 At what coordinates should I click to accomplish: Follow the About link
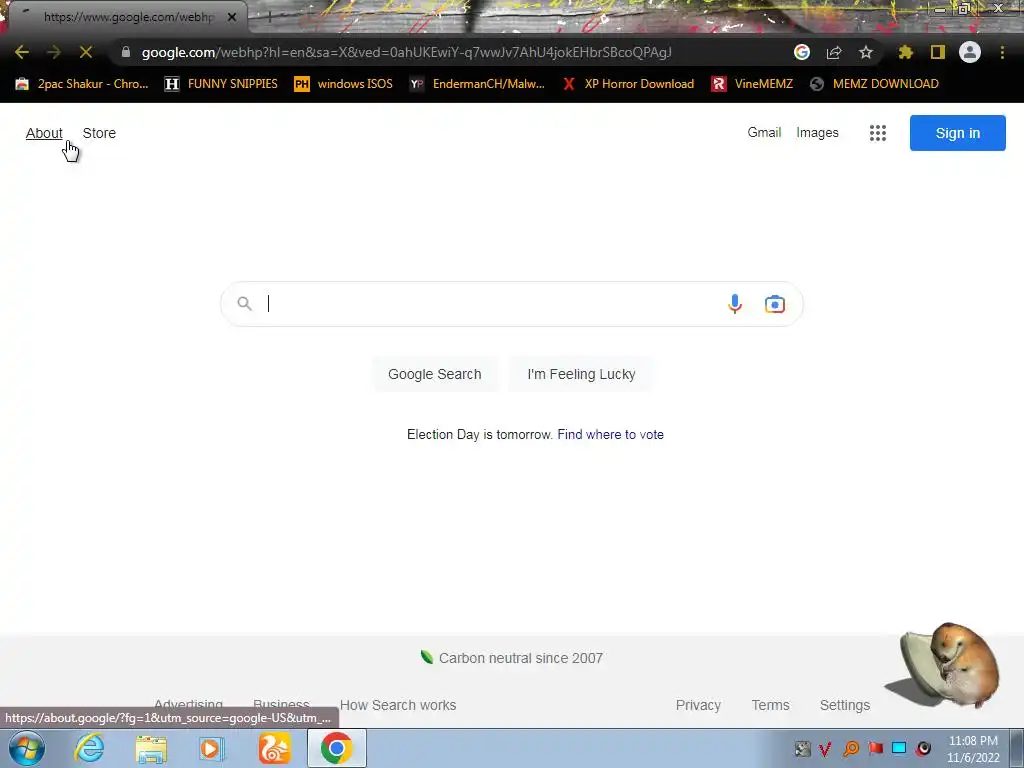point(44,133)
